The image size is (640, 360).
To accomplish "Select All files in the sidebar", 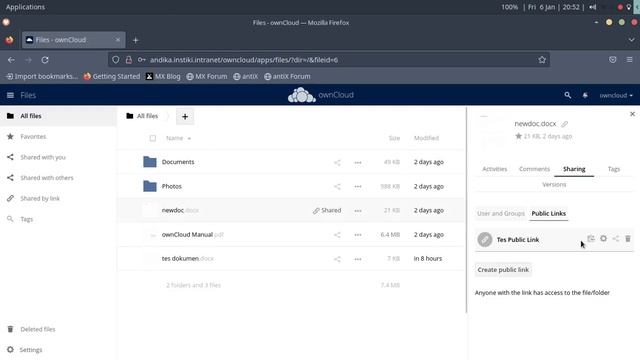I will pos(58,116).
